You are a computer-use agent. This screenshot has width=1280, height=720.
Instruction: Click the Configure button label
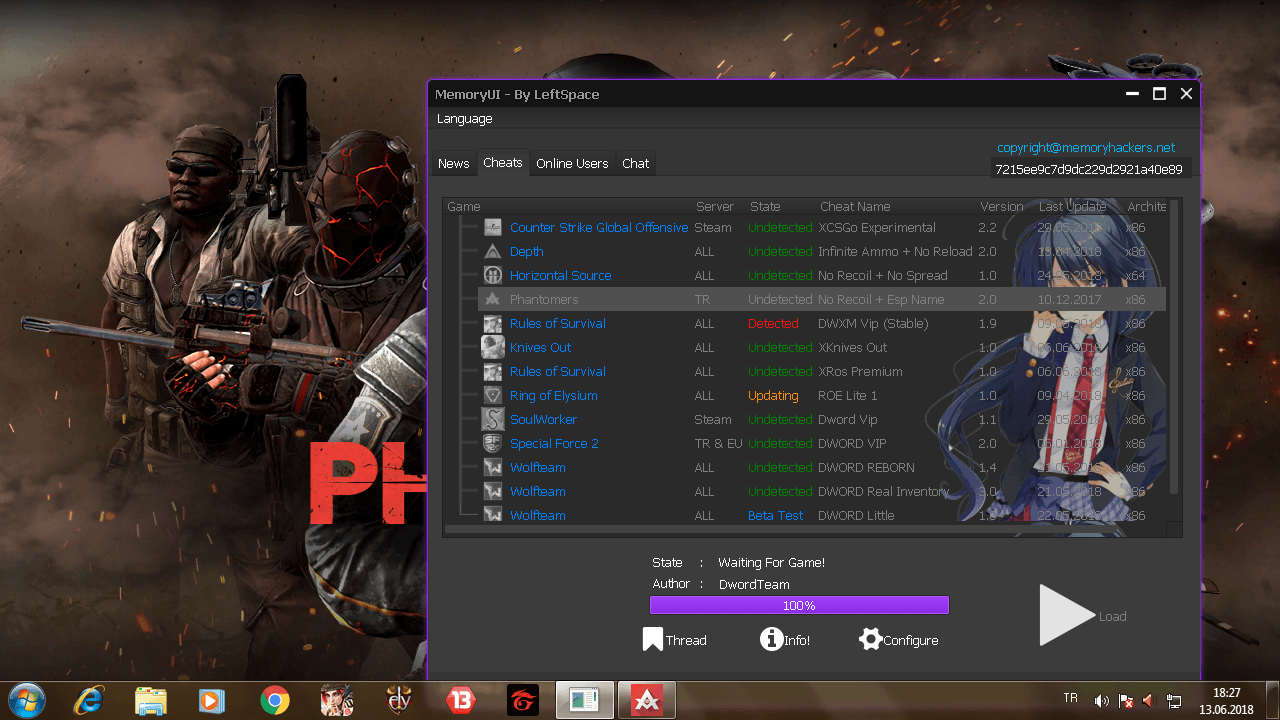coord(911,640)
